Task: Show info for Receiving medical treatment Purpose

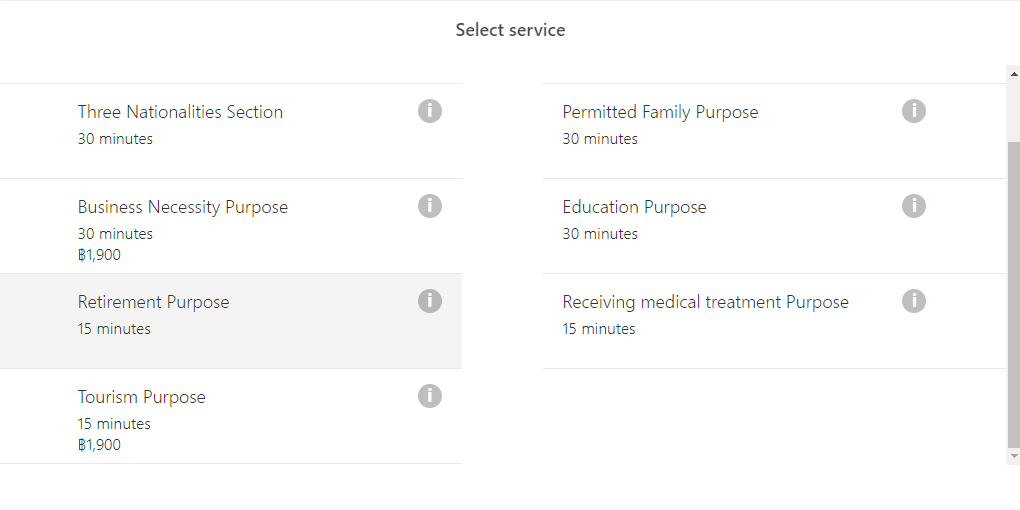Action: (913, 301)
